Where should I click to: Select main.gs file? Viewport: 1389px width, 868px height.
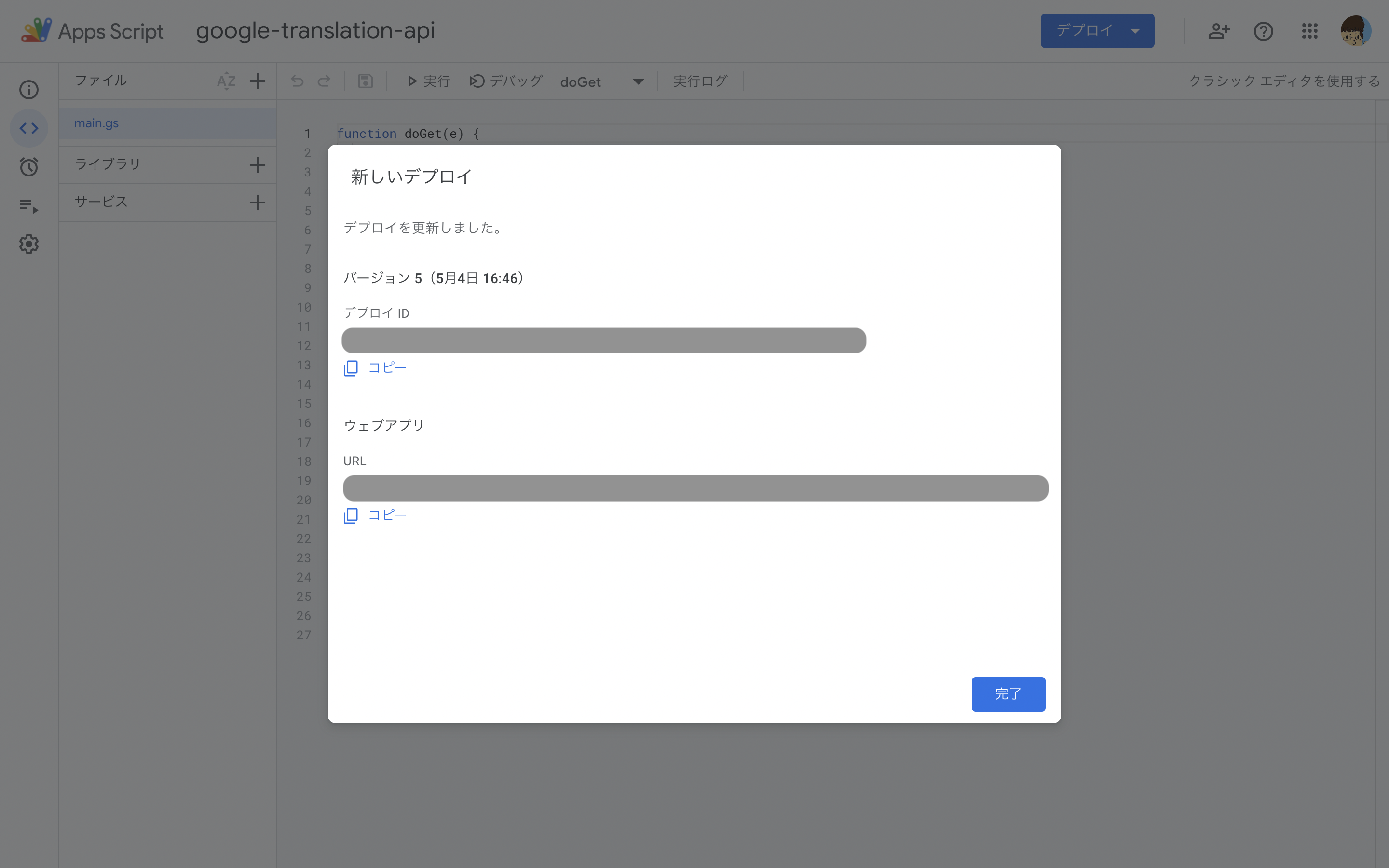167,123
